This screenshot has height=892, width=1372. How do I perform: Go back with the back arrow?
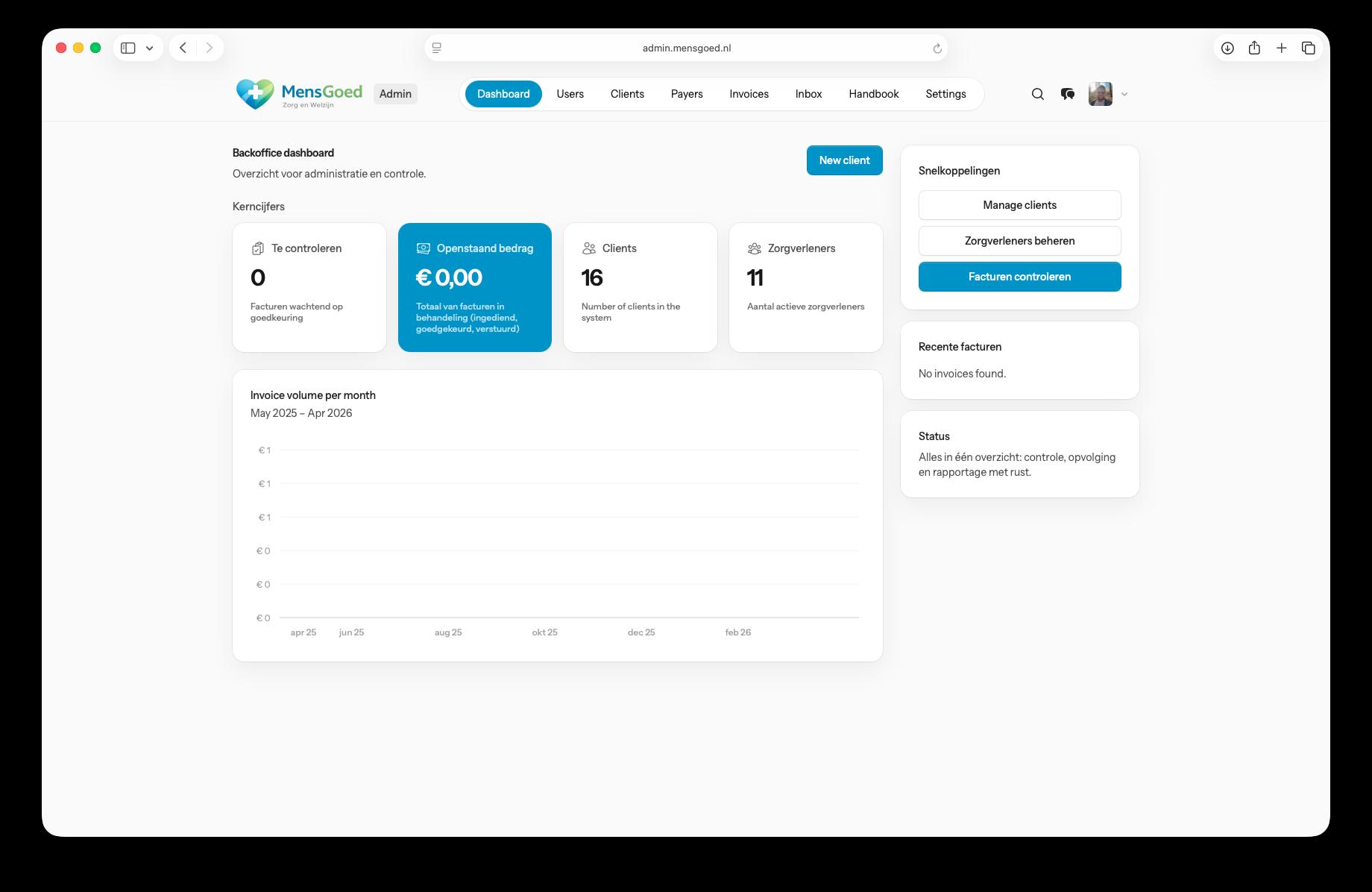[x=183, y=48]
